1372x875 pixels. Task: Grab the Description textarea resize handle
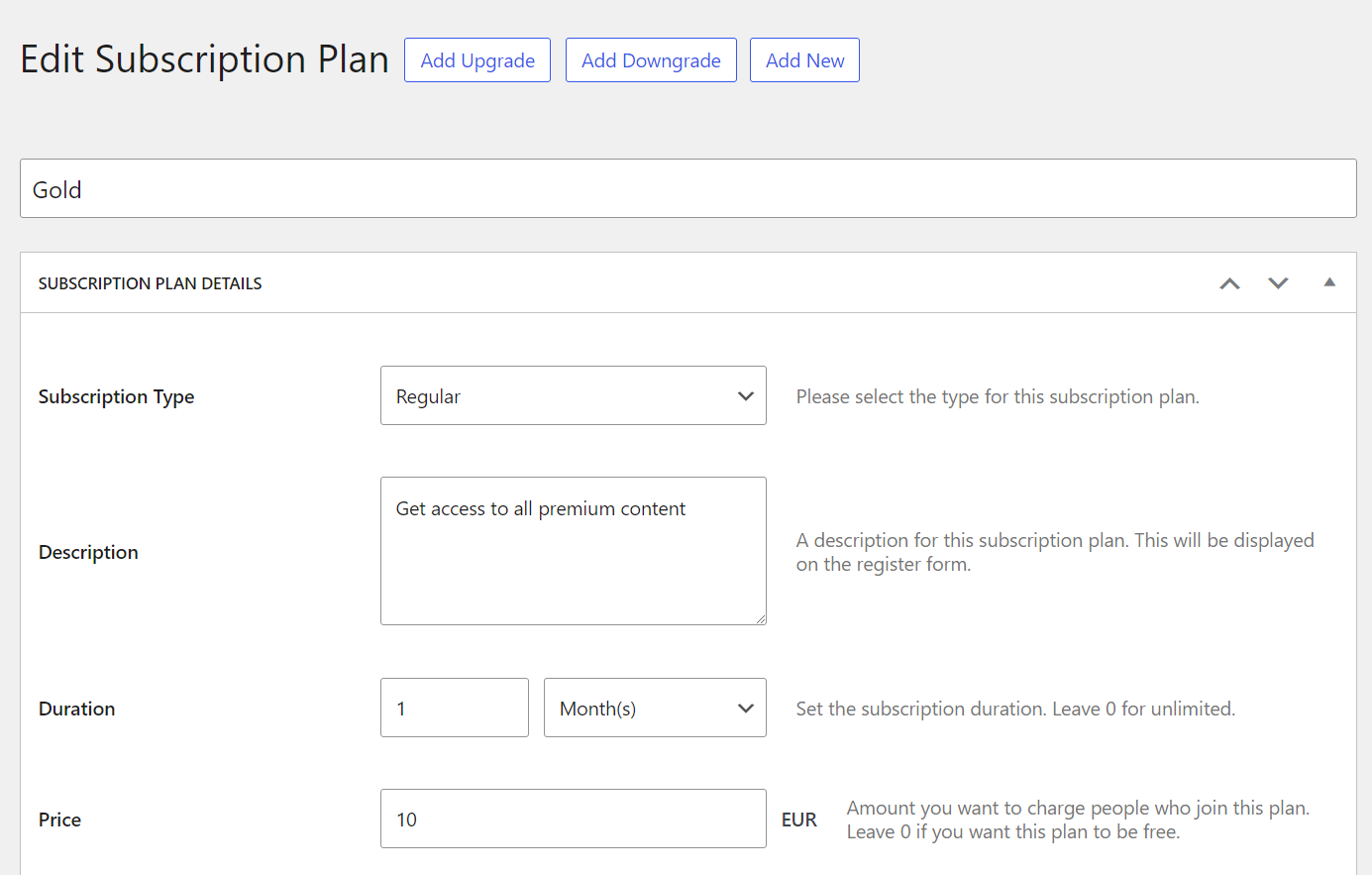pyautogui.click(x=760, y=618)
